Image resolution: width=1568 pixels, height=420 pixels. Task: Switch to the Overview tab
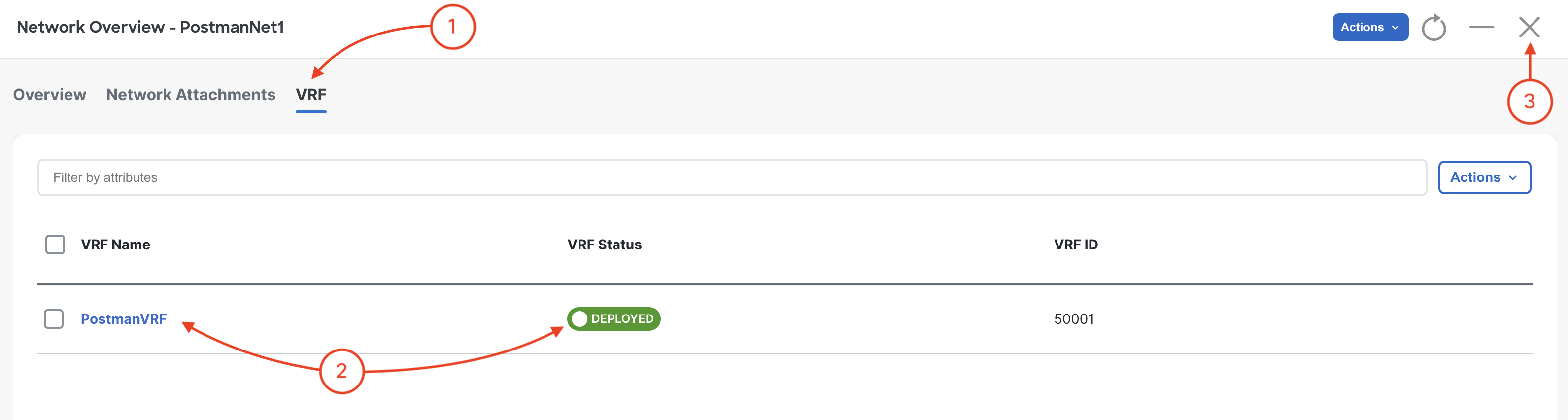click(x=49, y=95)
